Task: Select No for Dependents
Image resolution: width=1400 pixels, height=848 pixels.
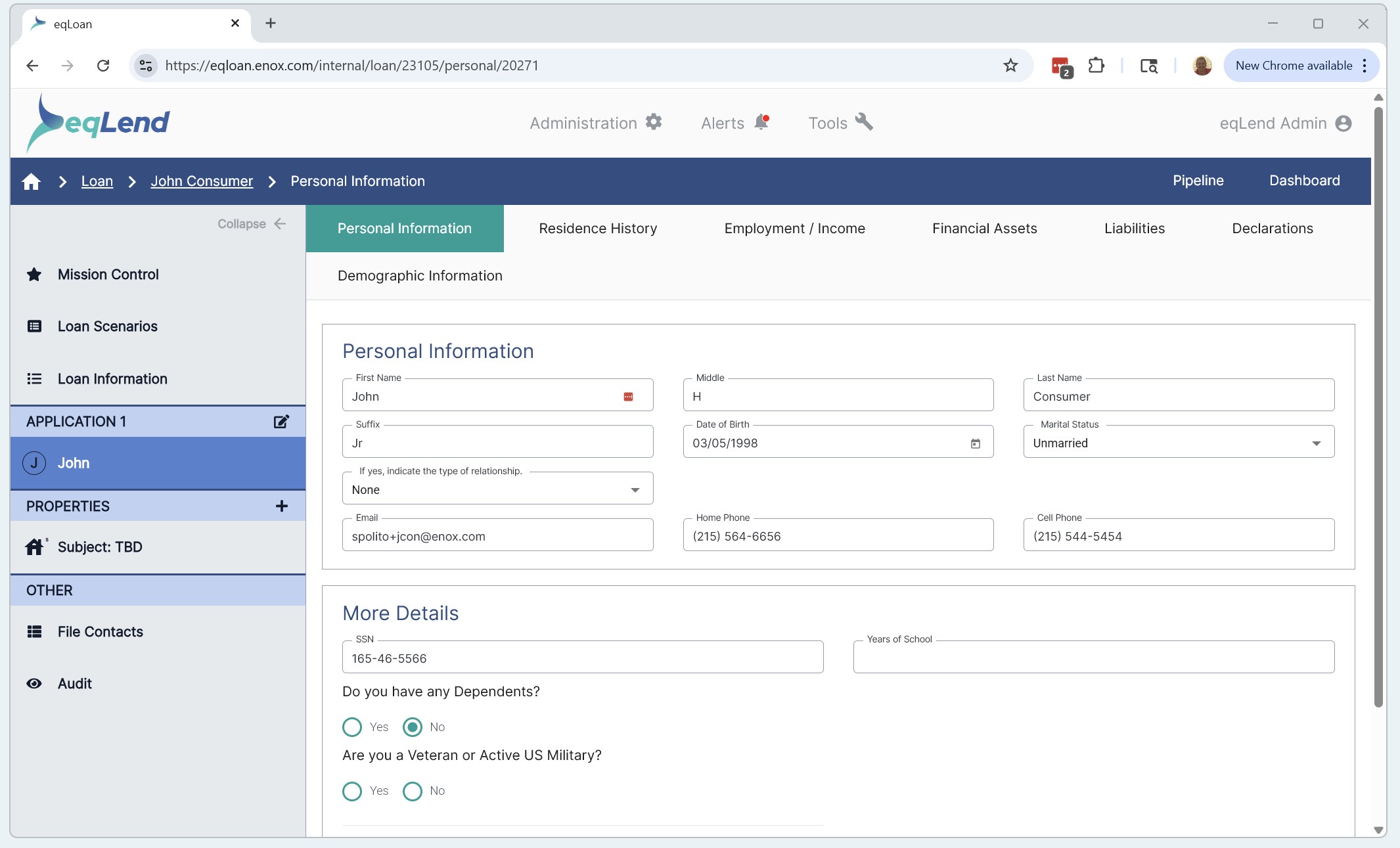Action: pos(413,727)
